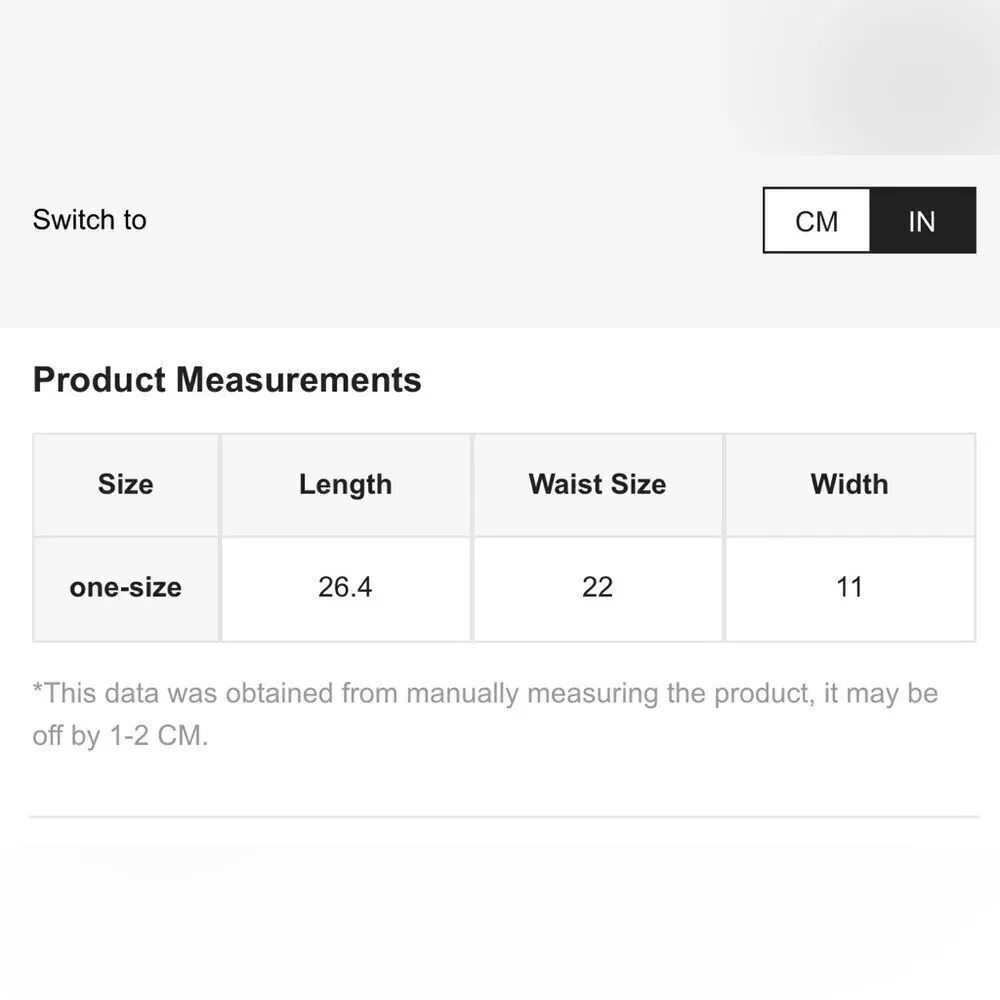Screen dimensions: 1000x1000
Task: Click the Width column header
Action: click(849, 485)
